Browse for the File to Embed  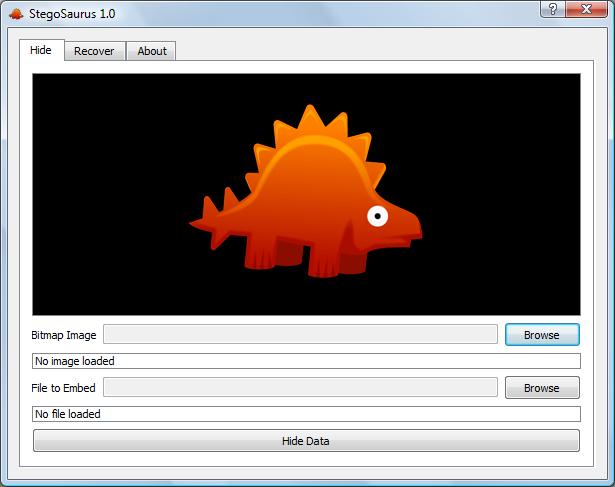(542, 388)
